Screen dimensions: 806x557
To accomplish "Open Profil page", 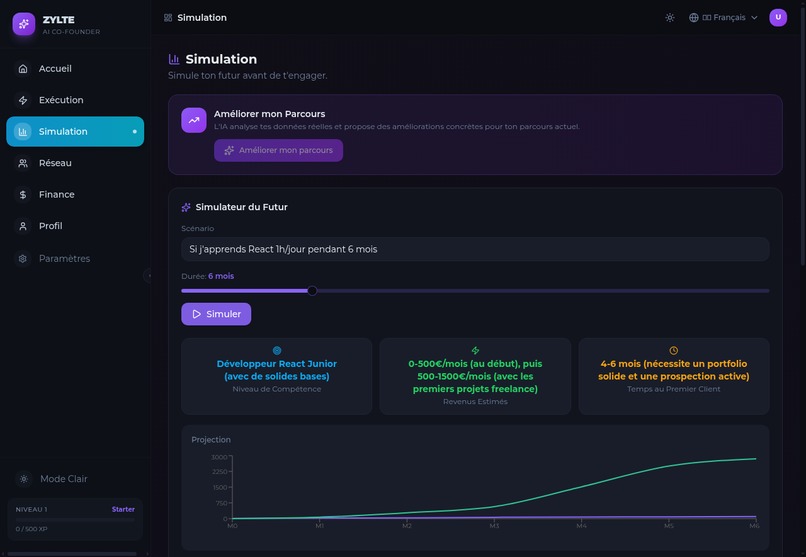I will point(75,226).
